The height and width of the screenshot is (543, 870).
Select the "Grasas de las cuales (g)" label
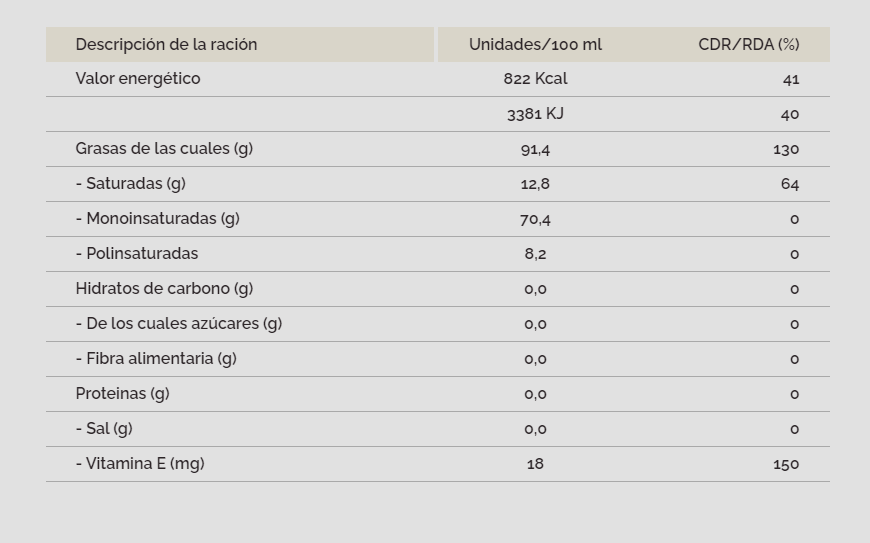click(x=164, y=149)
